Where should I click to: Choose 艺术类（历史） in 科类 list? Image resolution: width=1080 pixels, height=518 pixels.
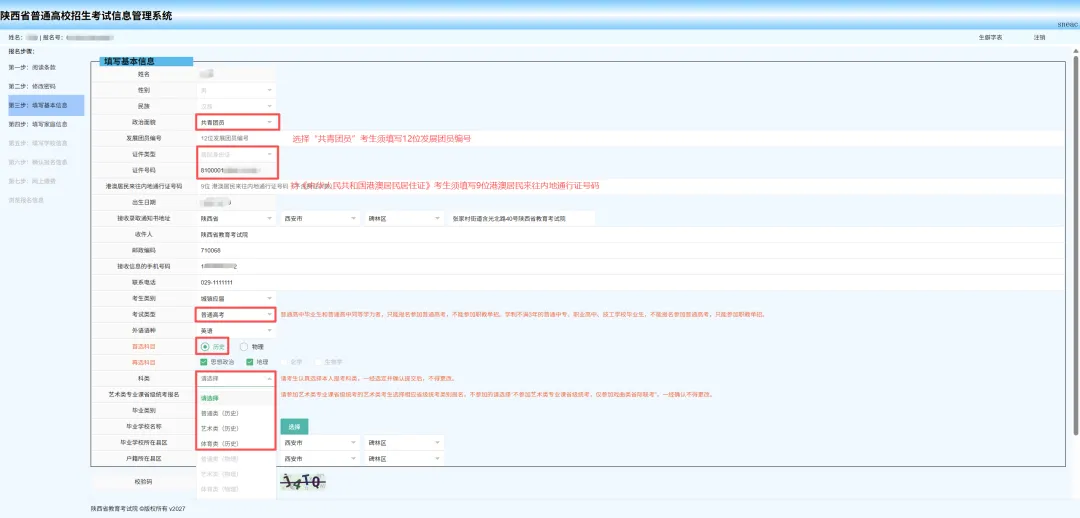point(236,428)
